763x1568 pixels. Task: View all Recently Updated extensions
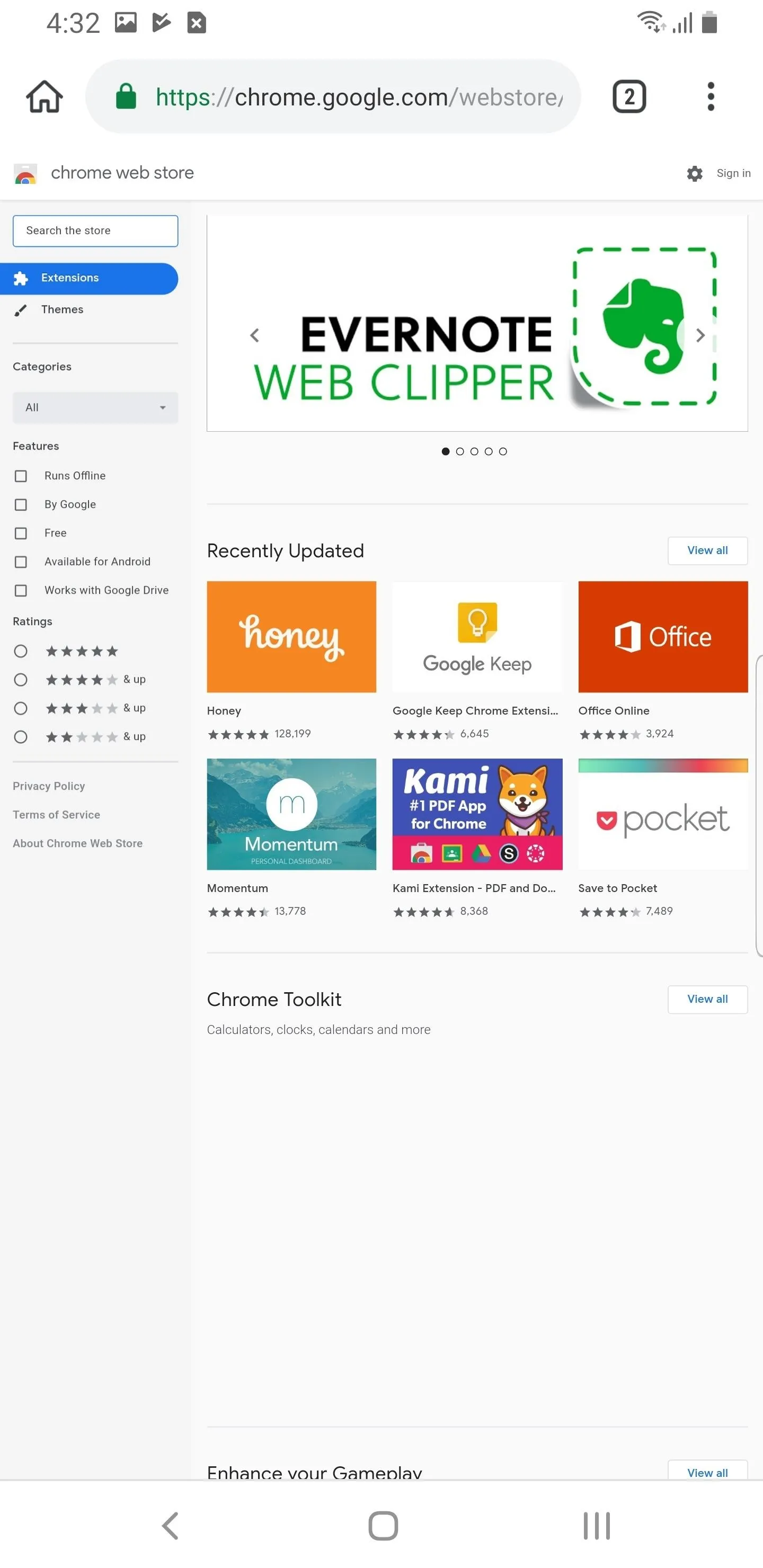click(707, 550)
